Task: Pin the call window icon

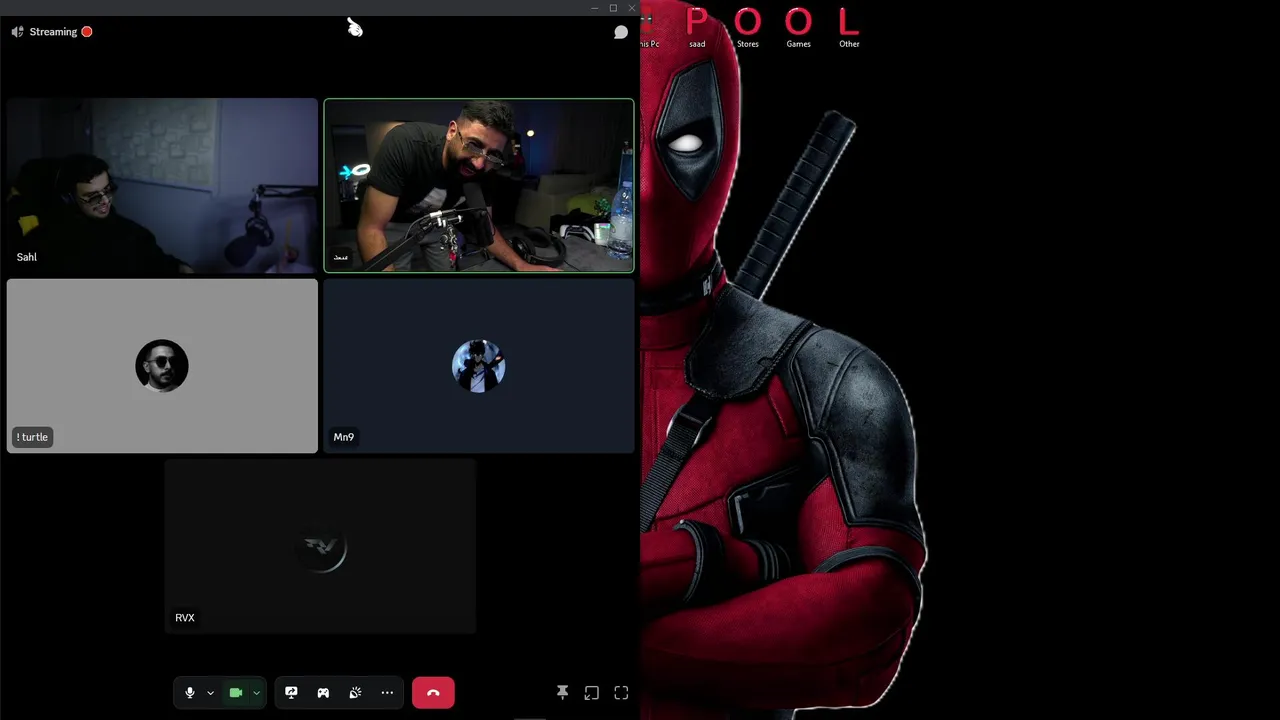Action: tap(562, 693)
